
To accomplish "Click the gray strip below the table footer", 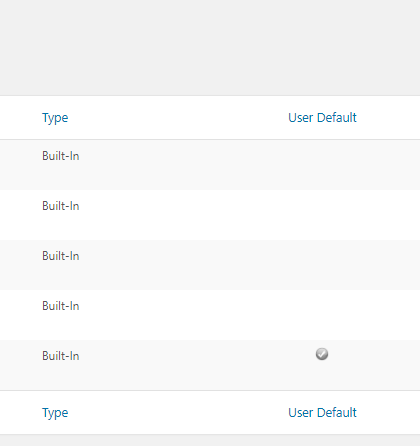I will [210, 440].
